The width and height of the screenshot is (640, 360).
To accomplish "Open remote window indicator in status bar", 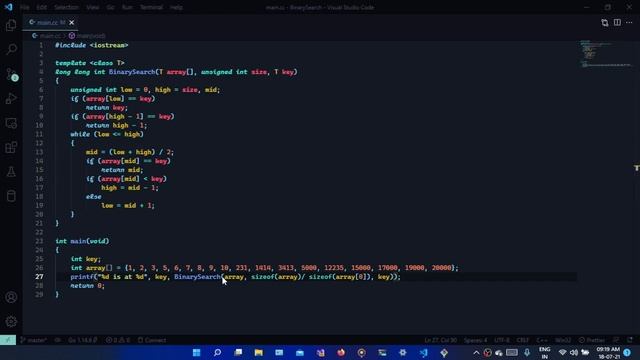I will pos(8,340).
